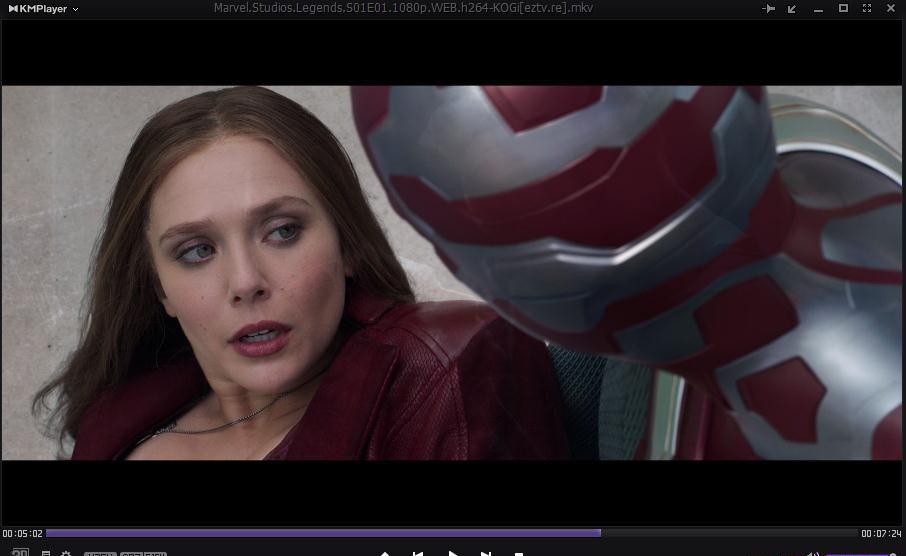
Task: Mute audio with the speaker icon
Action: pos(813,554)
